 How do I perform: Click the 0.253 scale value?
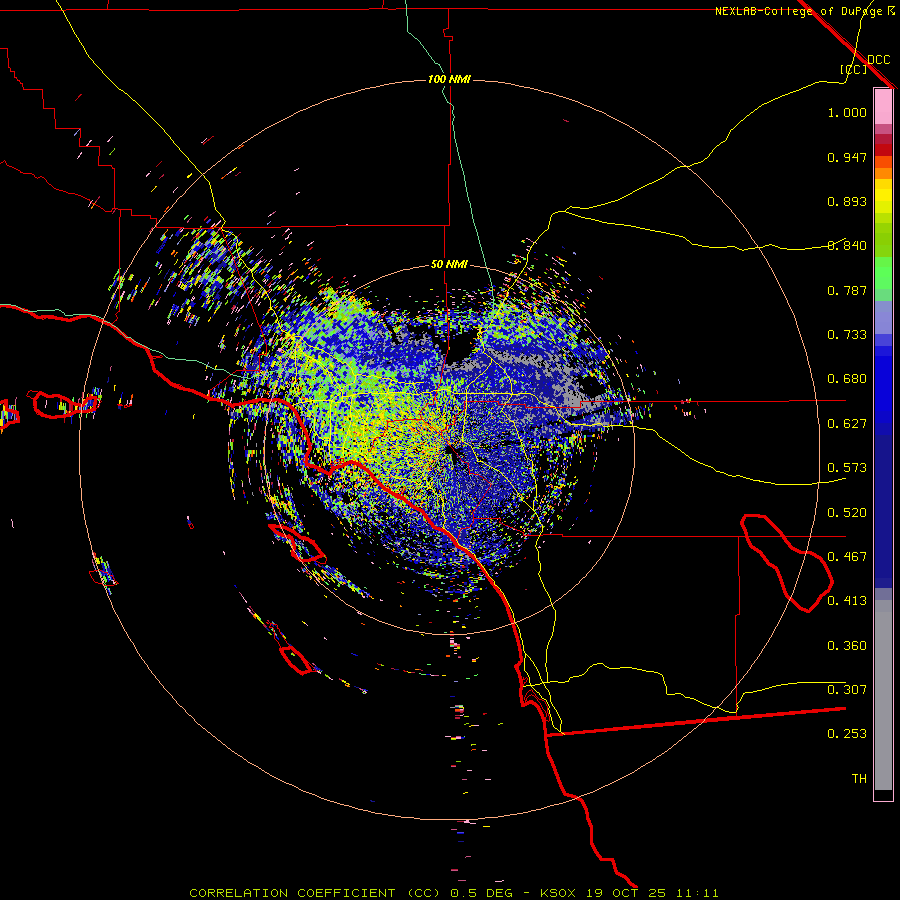[x=847, y=734]
